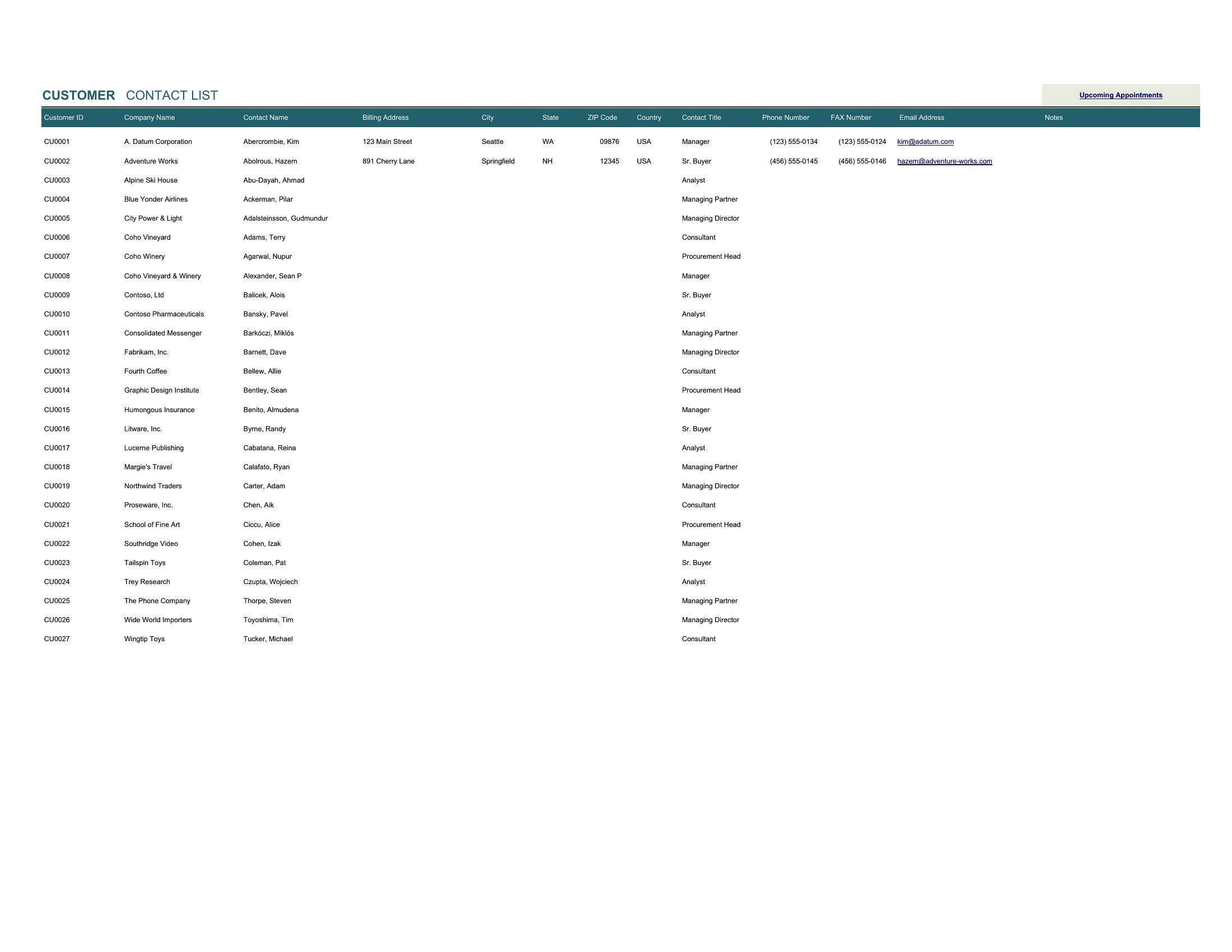Viewport: 1232px width, 952px height.
Task: Select the Fourth Coffee cell
Action: 146,372
